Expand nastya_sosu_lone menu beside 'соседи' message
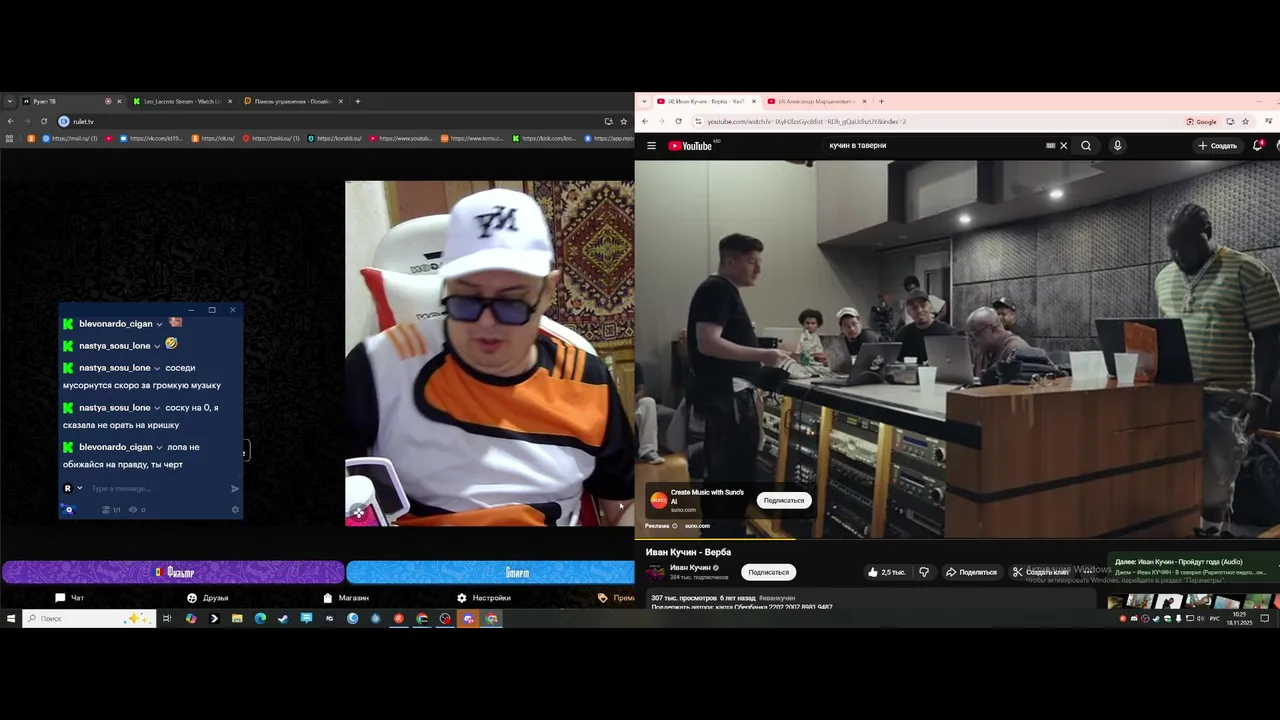The image size is (1280, 720). [157, 368]
